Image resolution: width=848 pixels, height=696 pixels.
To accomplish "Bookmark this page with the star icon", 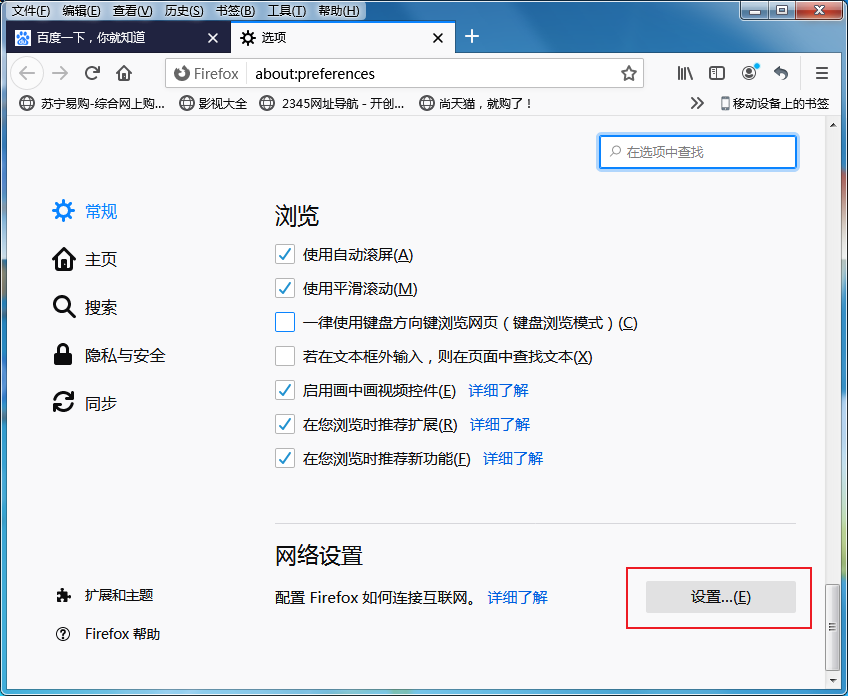I will (628, 74).
